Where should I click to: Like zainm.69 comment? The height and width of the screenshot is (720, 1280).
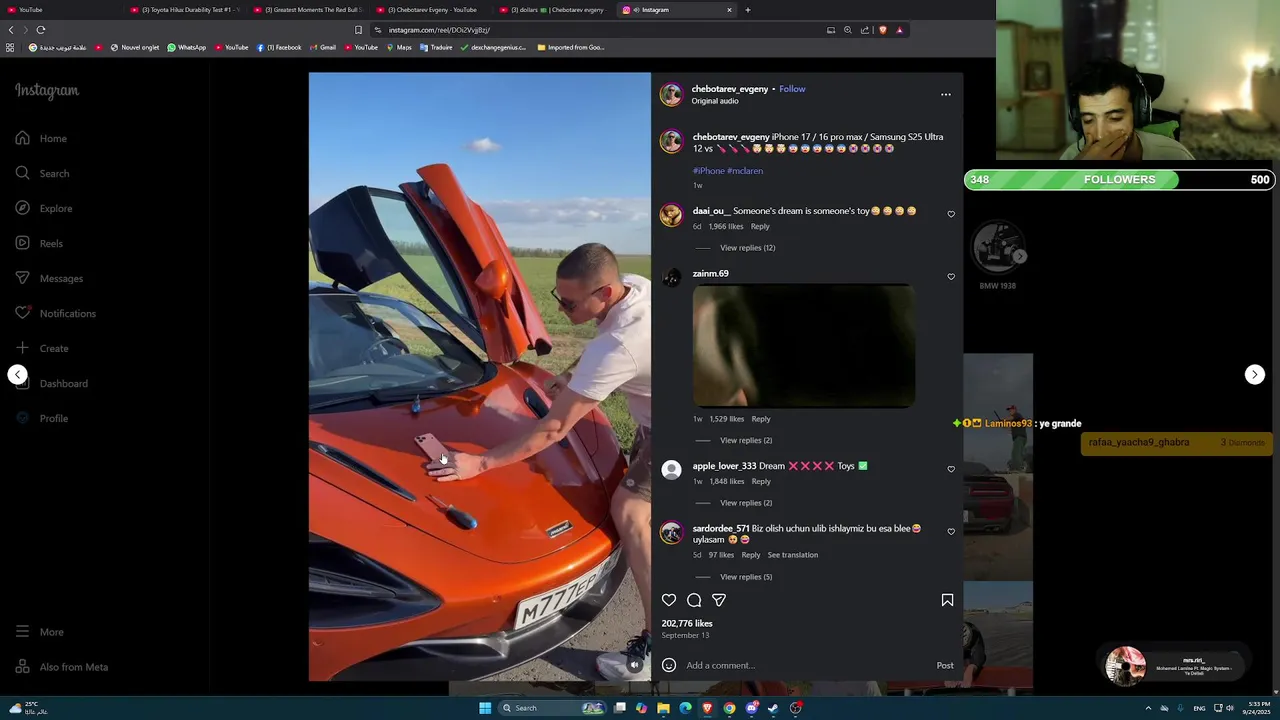[x=951, y=276]
